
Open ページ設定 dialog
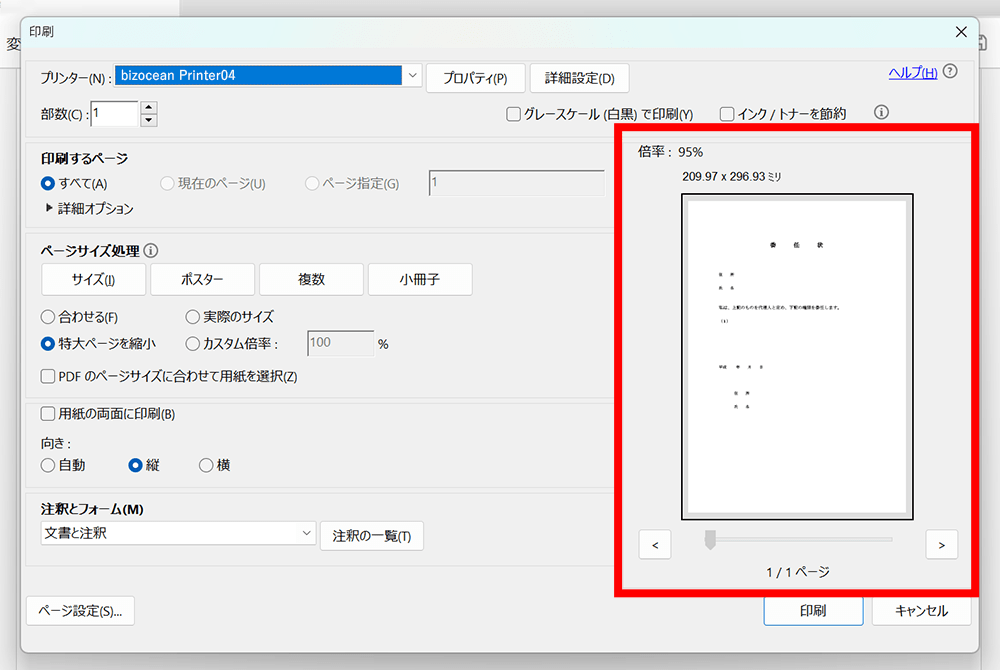click(x=80, y=611)
